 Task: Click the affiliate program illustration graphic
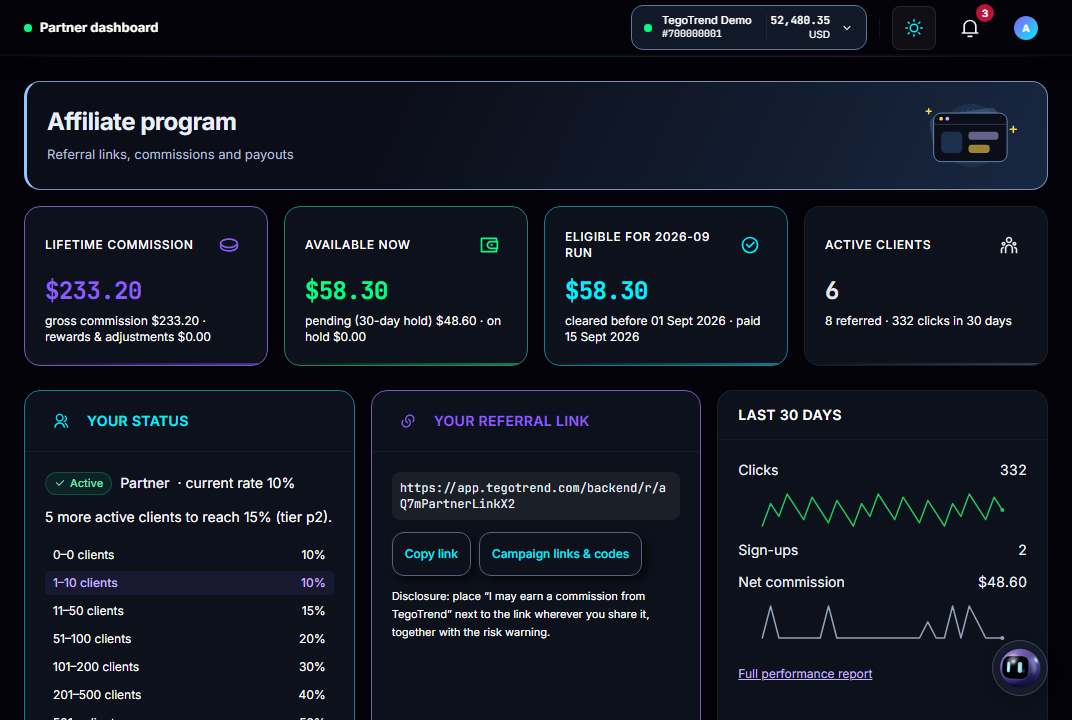(x=970, y=134)
